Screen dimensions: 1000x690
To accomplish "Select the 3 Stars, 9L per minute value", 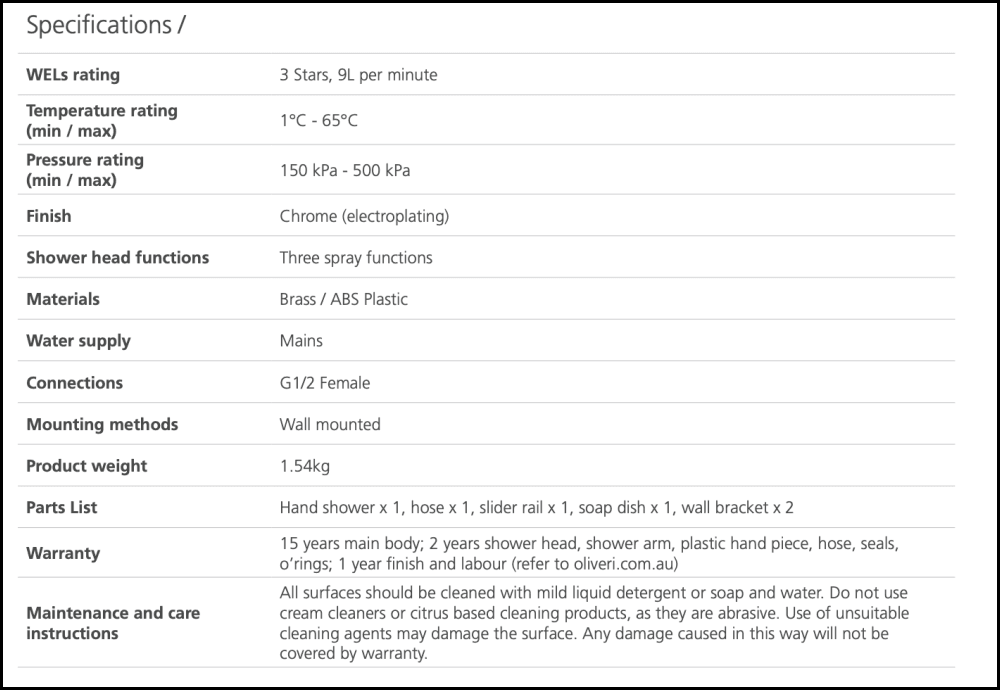I will [358, 75].
